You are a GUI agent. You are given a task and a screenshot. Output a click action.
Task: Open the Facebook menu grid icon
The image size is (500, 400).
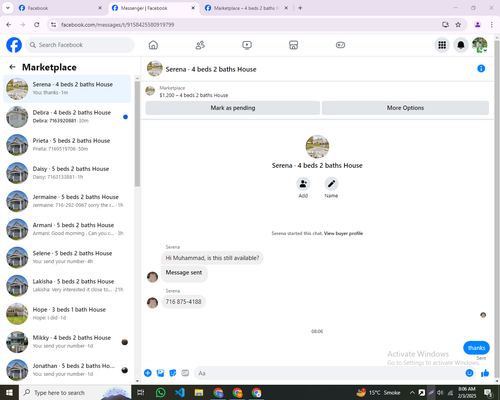pyautogui.click(x=442, y=45)
